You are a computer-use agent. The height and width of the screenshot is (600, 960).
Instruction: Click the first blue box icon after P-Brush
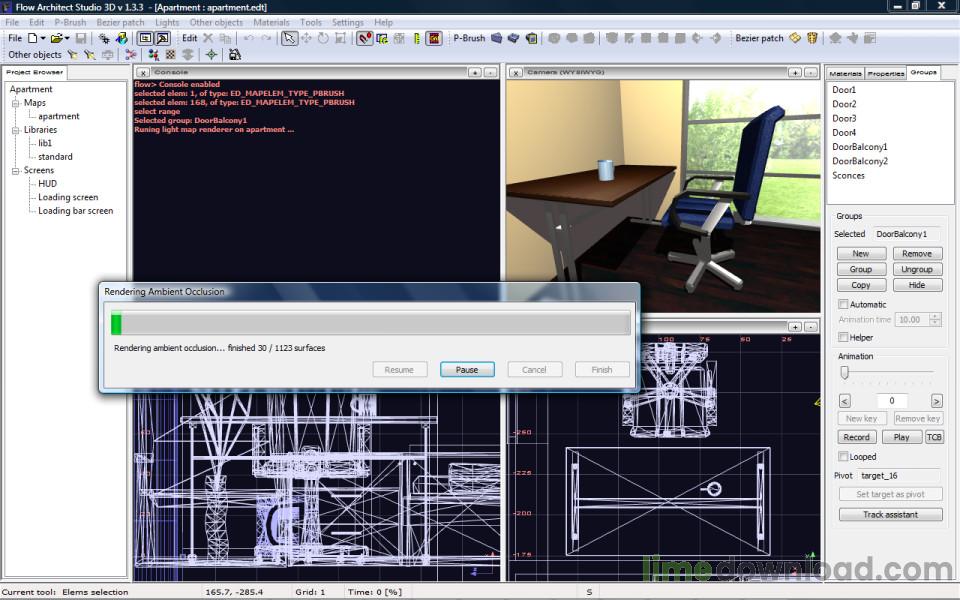(497, 38)
